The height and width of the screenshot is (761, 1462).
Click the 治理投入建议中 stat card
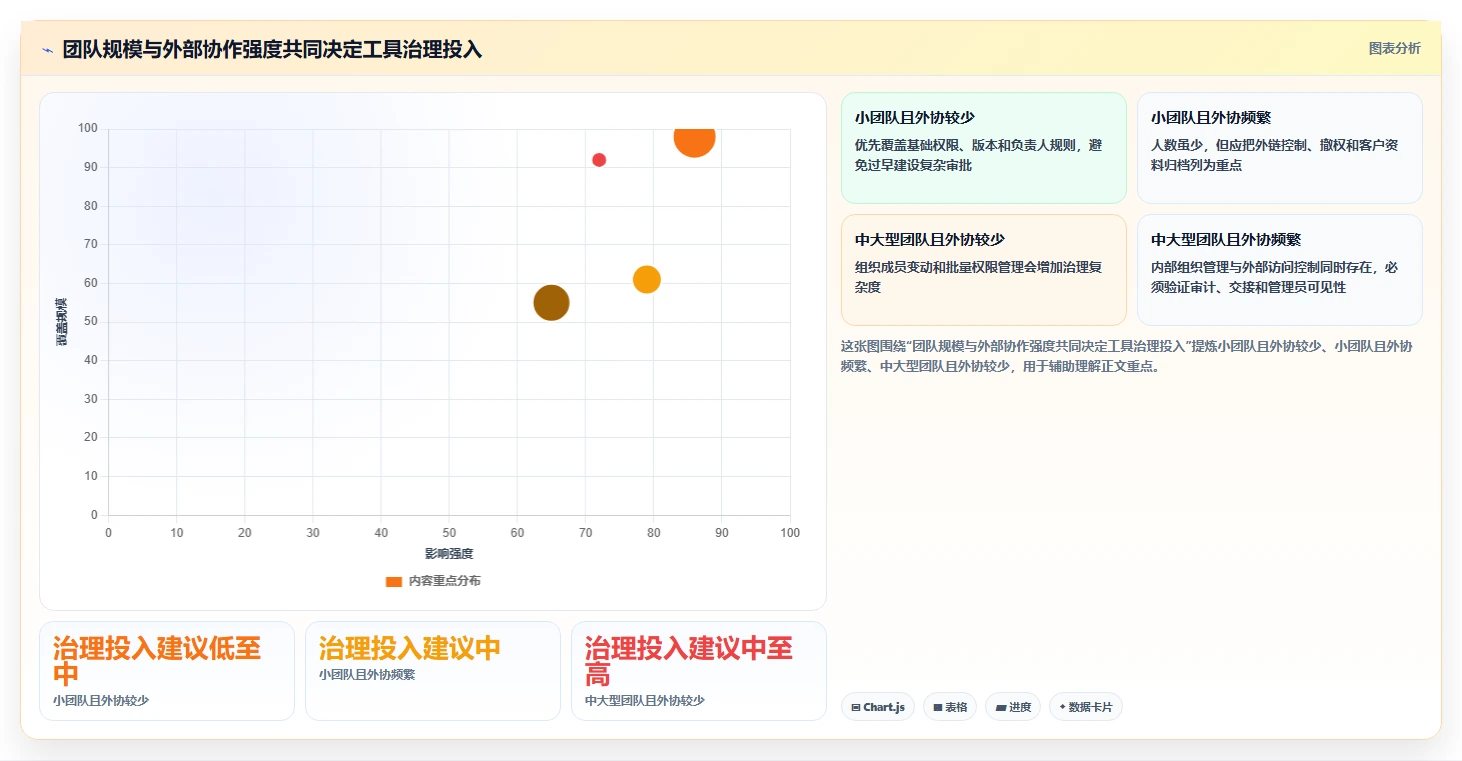tap(433, 671)
